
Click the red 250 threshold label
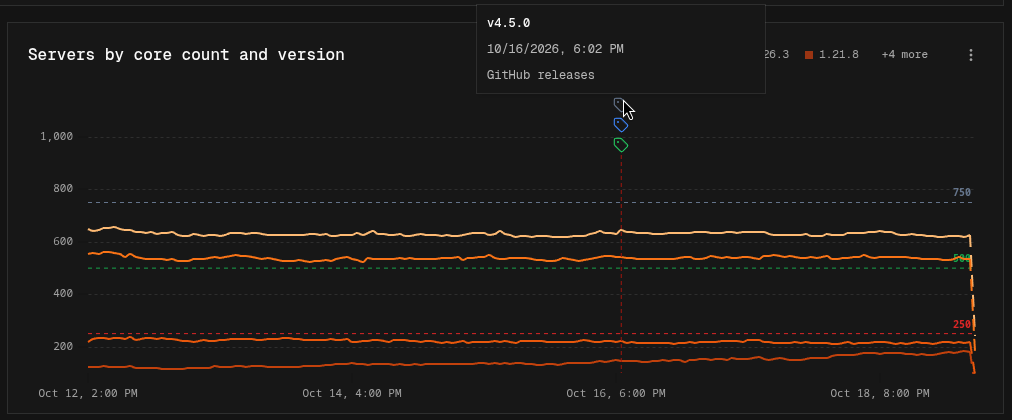pos(962,325)
